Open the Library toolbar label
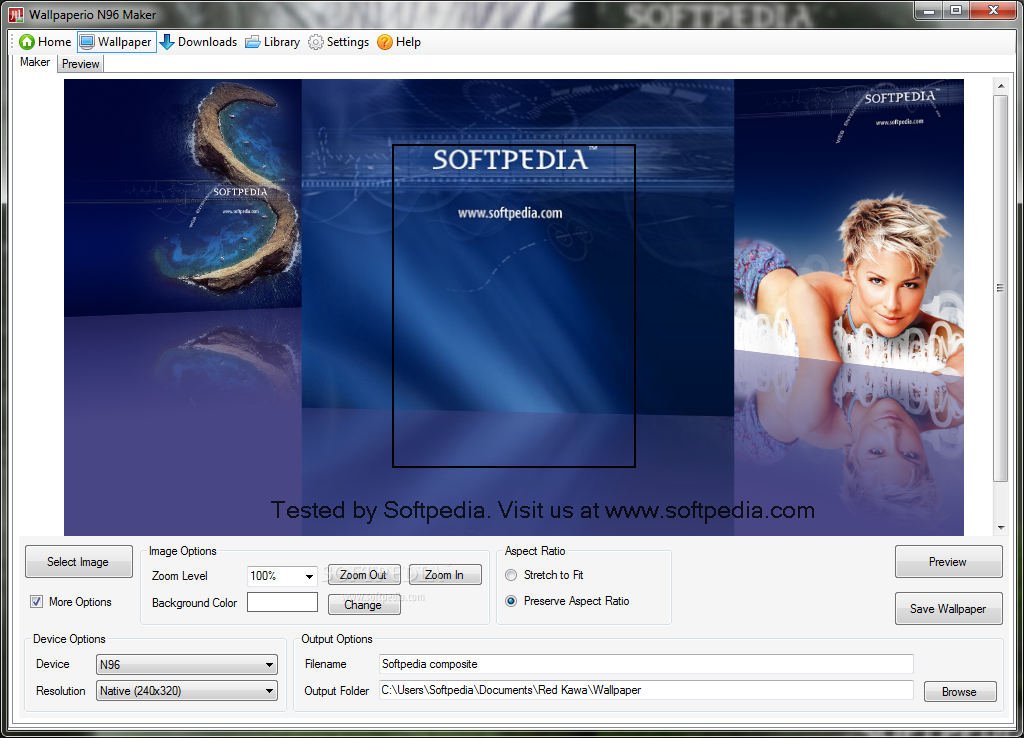The height and width of the screenshot is (738, 1024). [281, 42]
